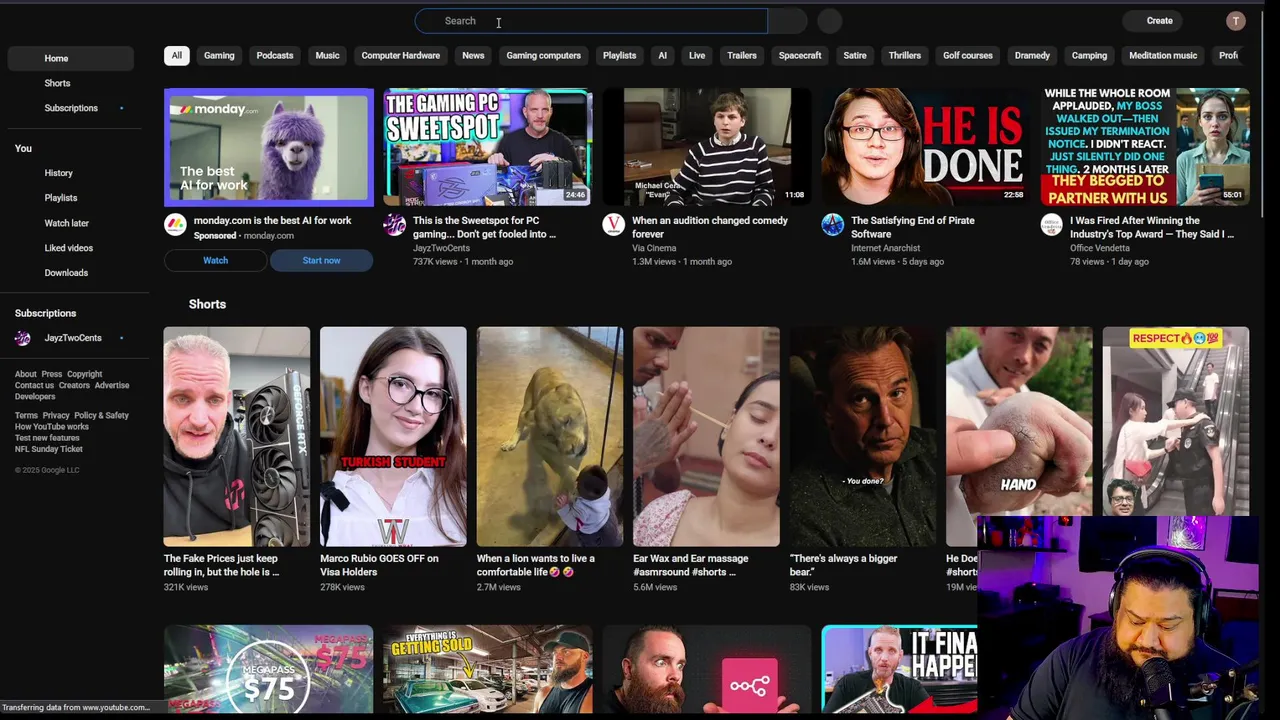Open Watch later list
The width and height of the screenshot is (1280, 720).
[70, 223]
